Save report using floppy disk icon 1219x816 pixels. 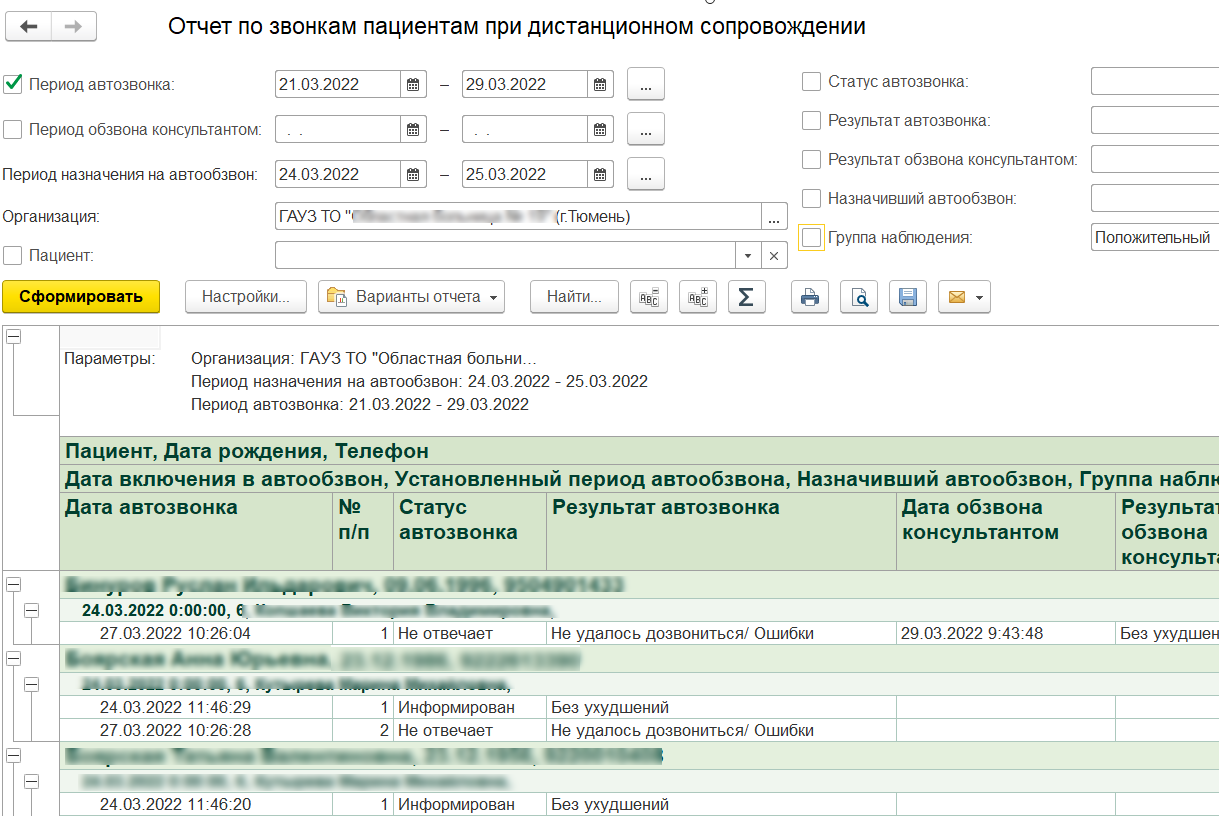908,297
